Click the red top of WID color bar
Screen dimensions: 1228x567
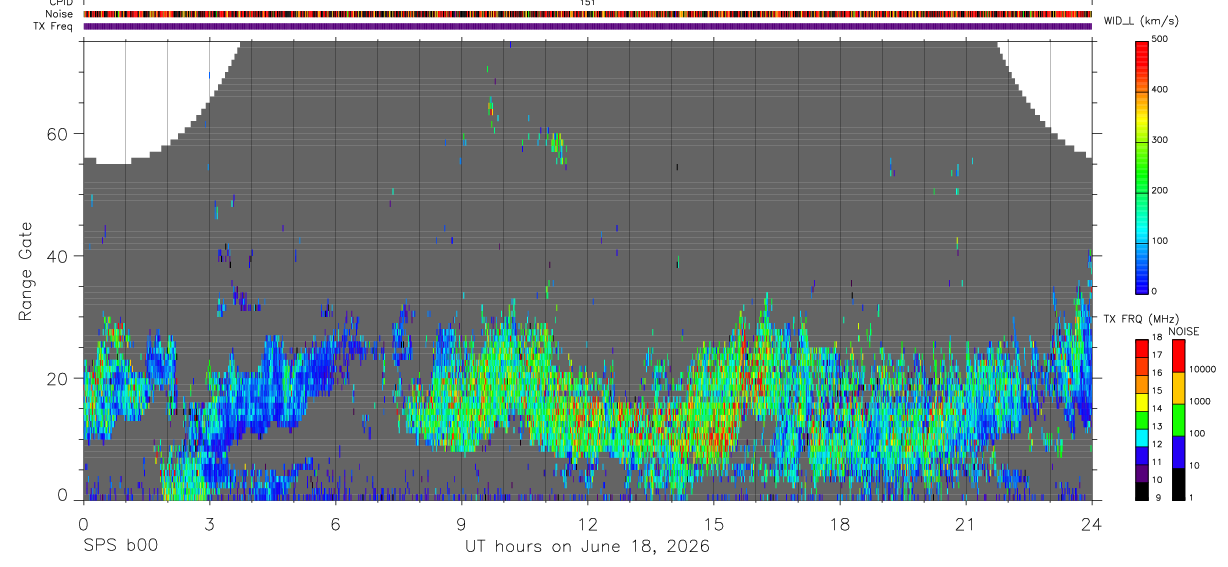[x=1142, y=46]
